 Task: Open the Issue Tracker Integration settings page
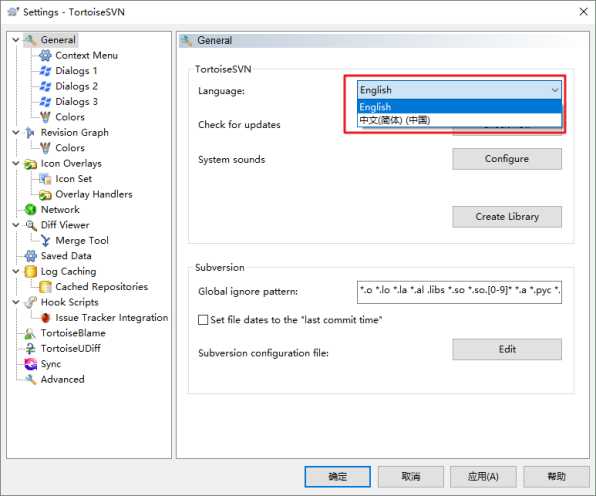[112, 318]
